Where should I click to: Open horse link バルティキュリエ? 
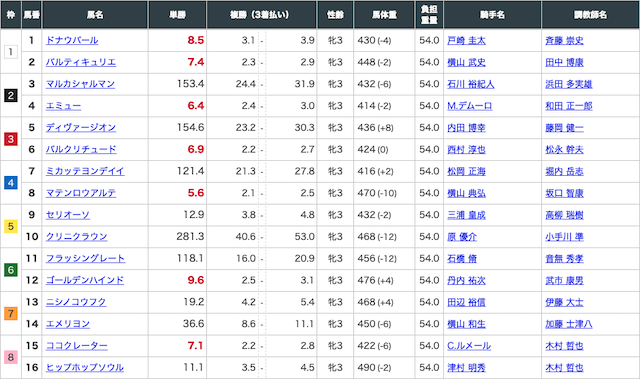(81, 62)
